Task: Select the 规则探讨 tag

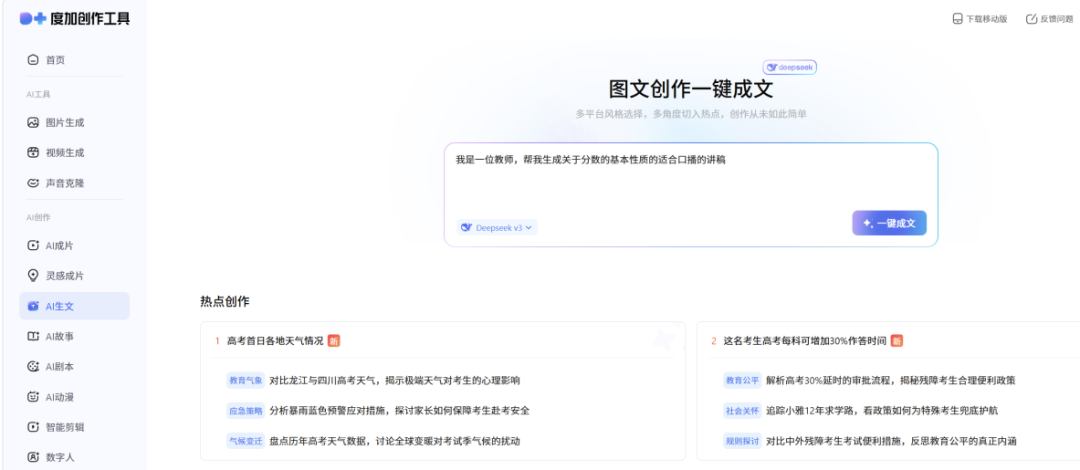Action: (x=742, y=441)
